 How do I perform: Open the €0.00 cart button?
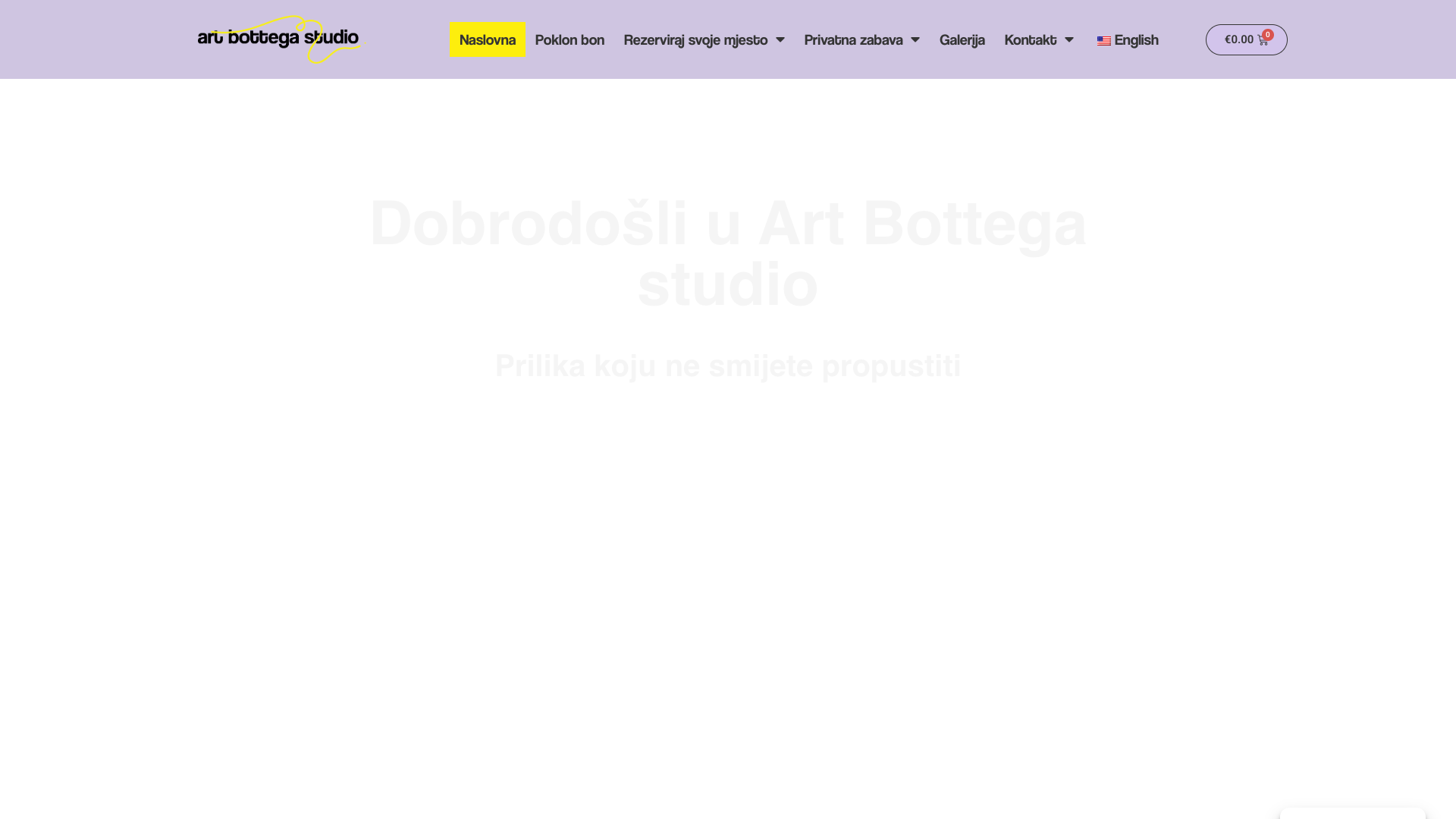1246,39
